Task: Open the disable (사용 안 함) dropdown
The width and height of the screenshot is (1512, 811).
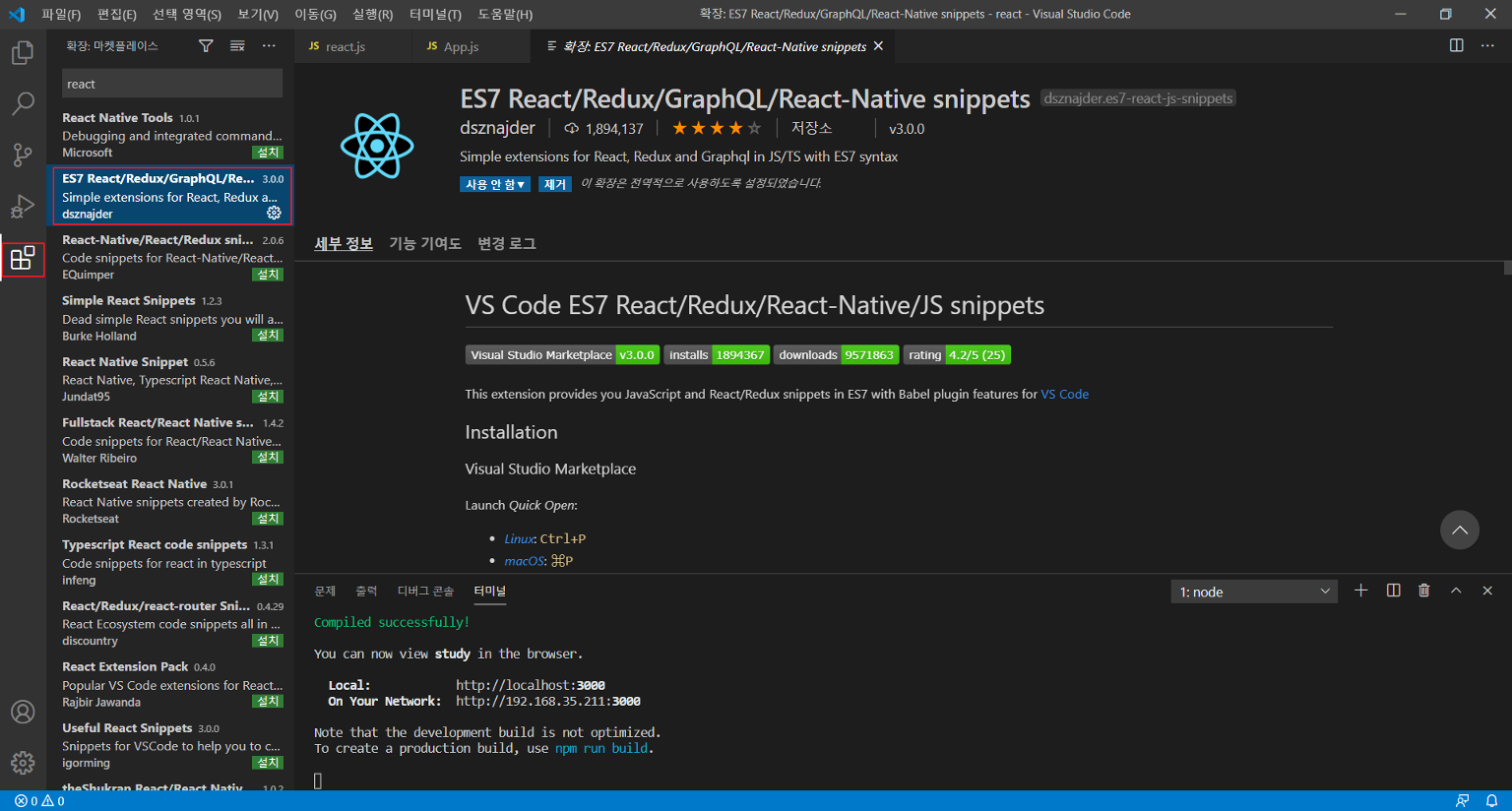Action: [495, 184]
